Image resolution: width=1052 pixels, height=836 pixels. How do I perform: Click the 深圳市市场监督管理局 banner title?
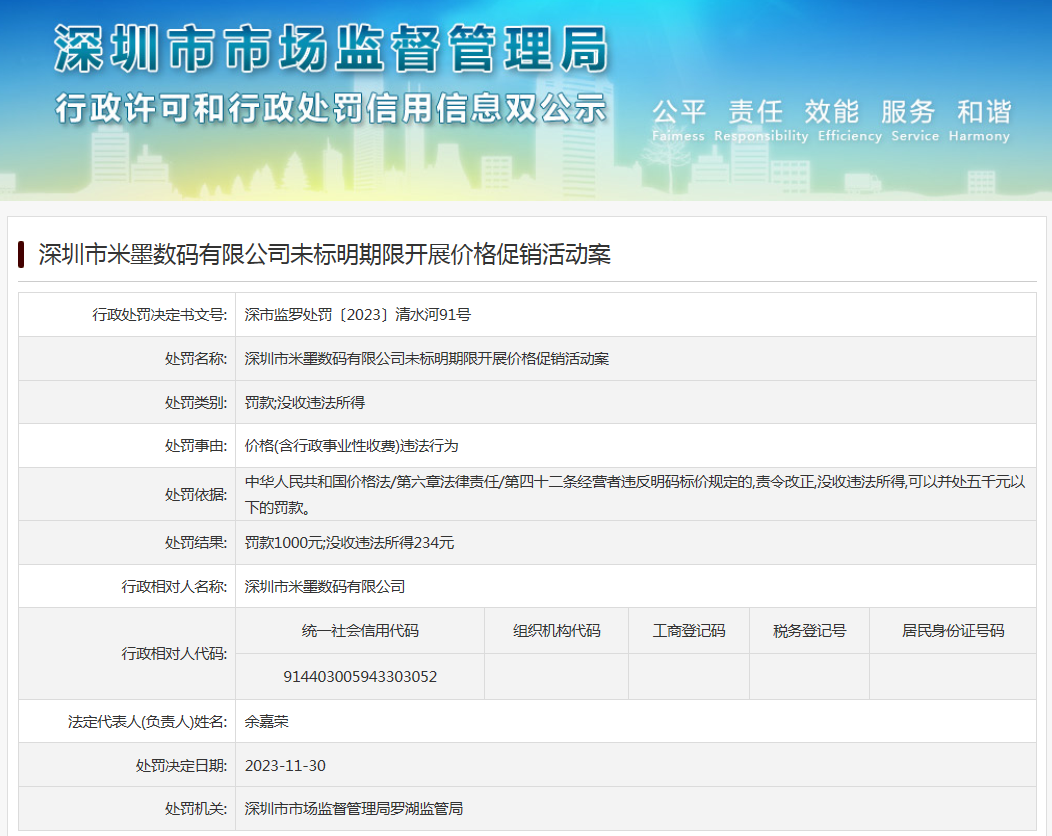330,47
